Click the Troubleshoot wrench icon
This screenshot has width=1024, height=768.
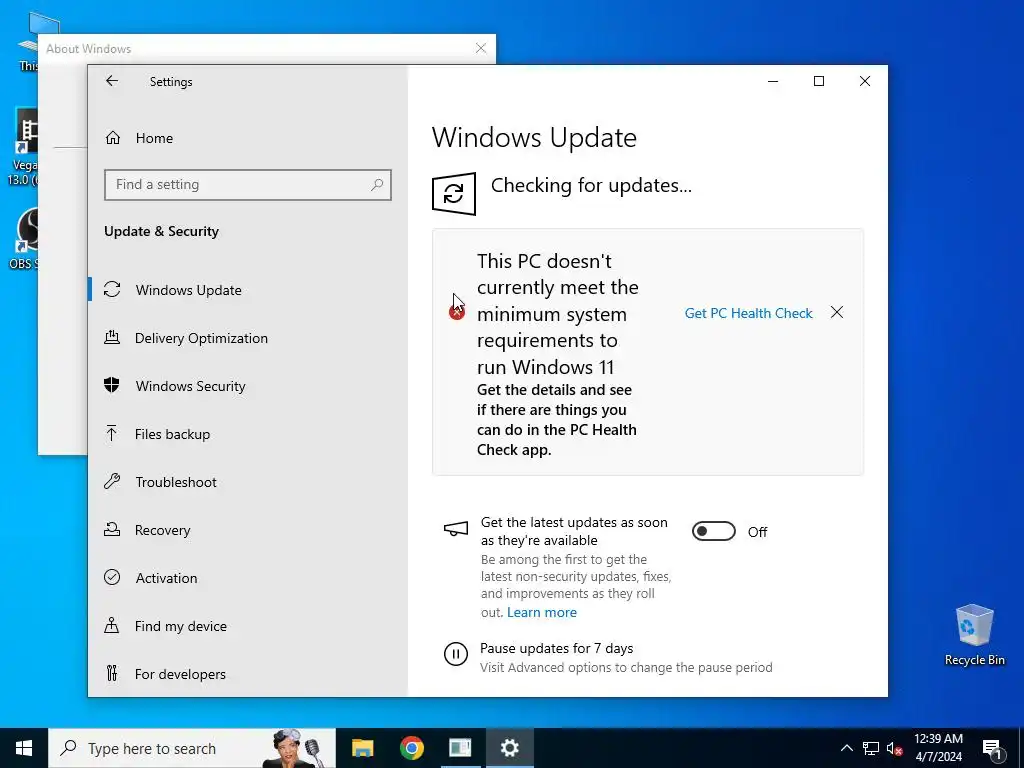[x=112, y=482]
